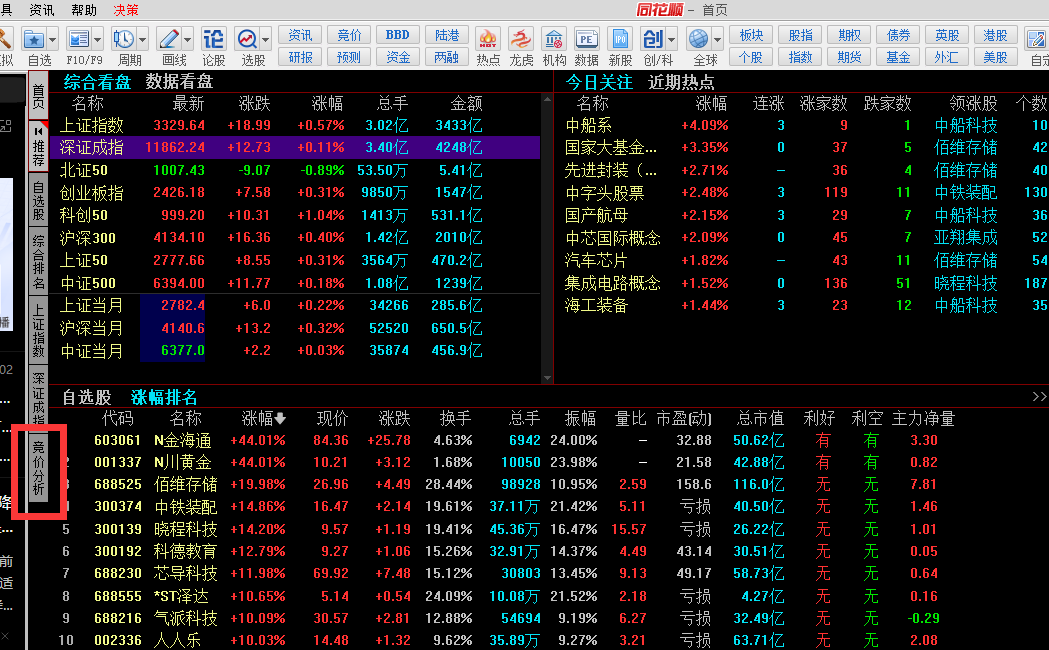
Task: Sort by the 涨幅 column arrow in ranking table
Action: click(x=280, y=419)
